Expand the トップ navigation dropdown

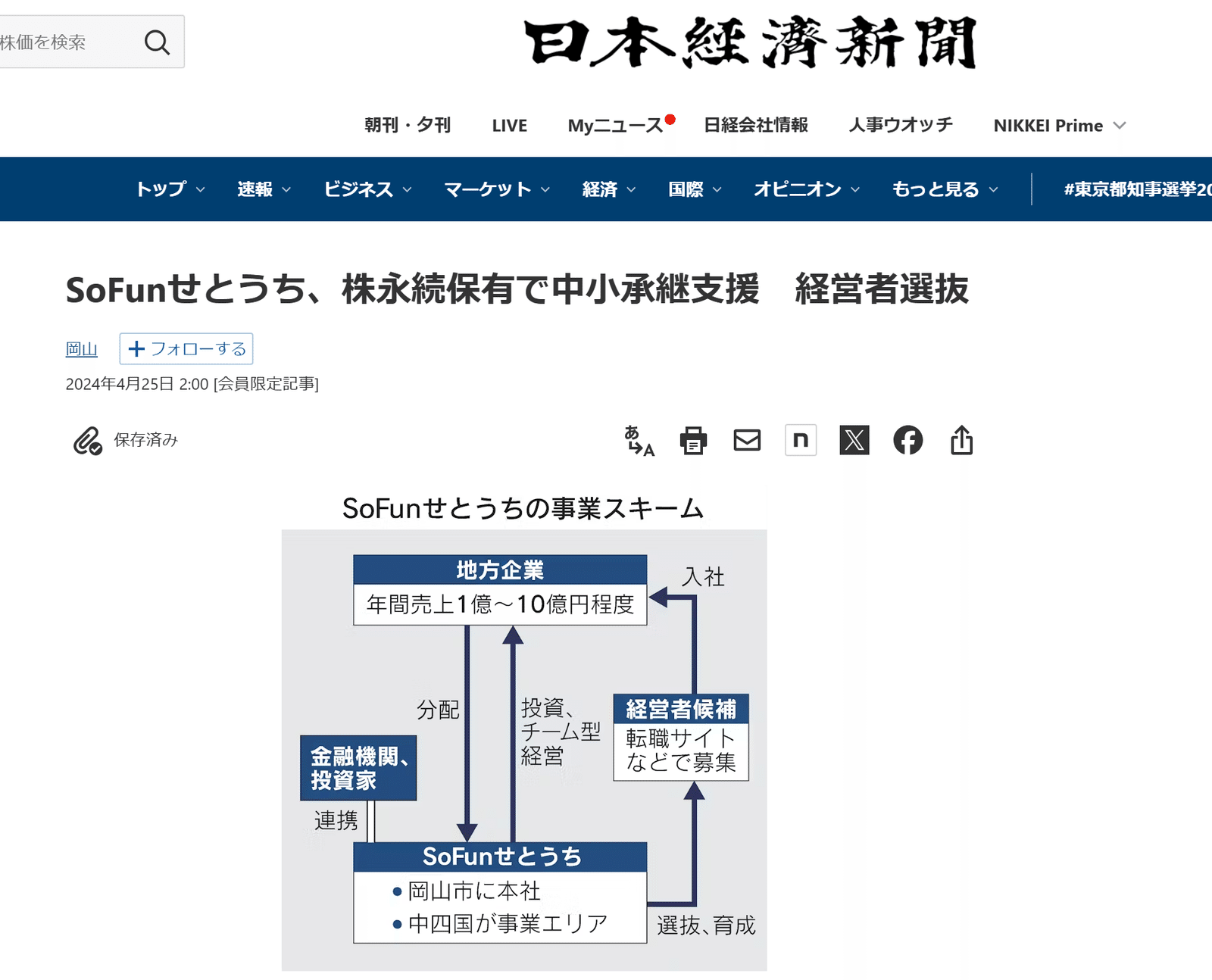pos(168,189)
